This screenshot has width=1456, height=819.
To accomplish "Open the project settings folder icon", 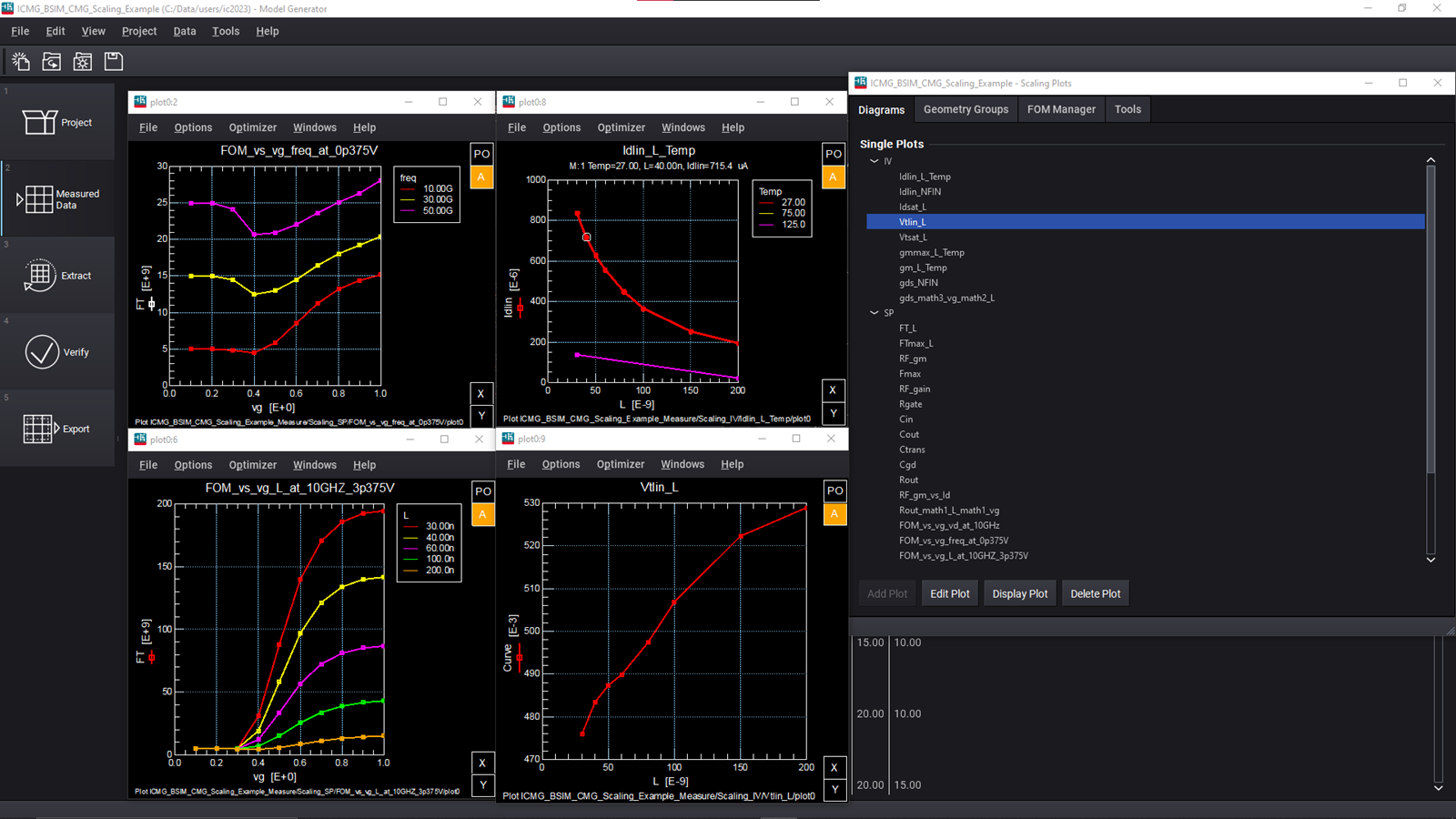I will coord(83,61).
